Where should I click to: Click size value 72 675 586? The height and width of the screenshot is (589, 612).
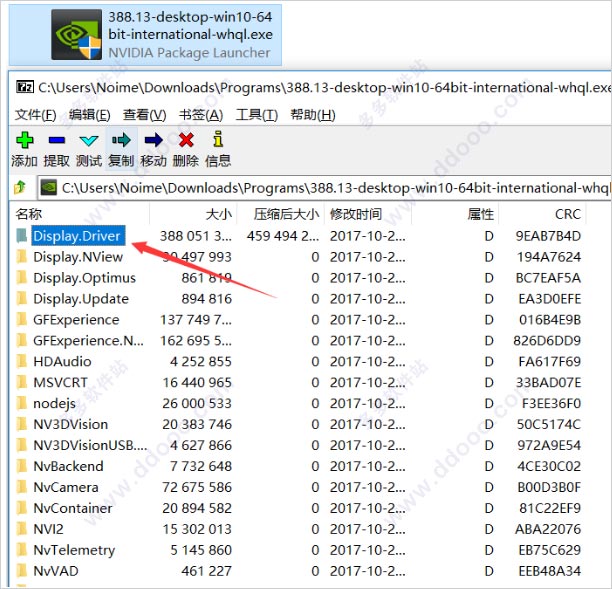pos(197,487)
